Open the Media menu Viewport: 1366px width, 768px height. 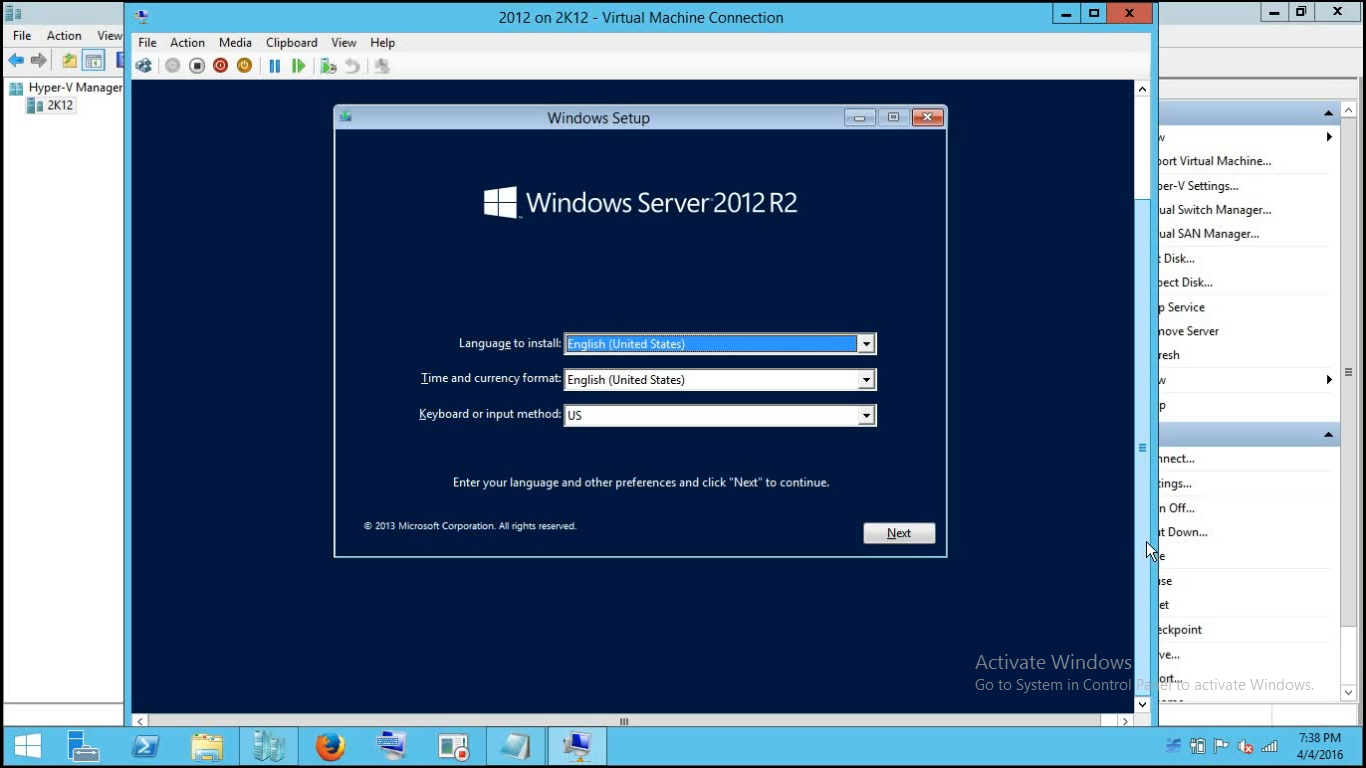235,43
